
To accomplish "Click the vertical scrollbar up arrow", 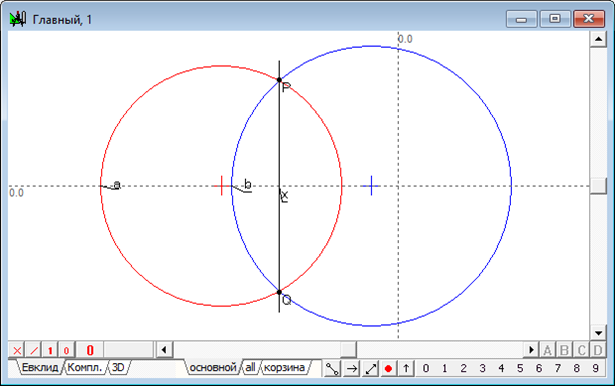I will click(x=598, y=39).
